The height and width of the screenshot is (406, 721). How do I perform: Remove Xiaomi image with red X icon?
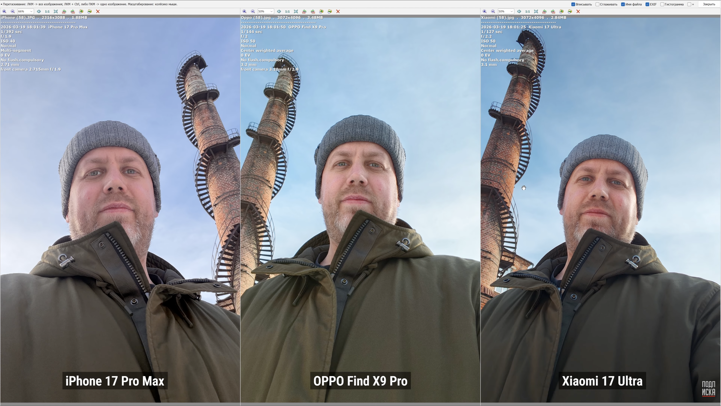tap(578, 11)
